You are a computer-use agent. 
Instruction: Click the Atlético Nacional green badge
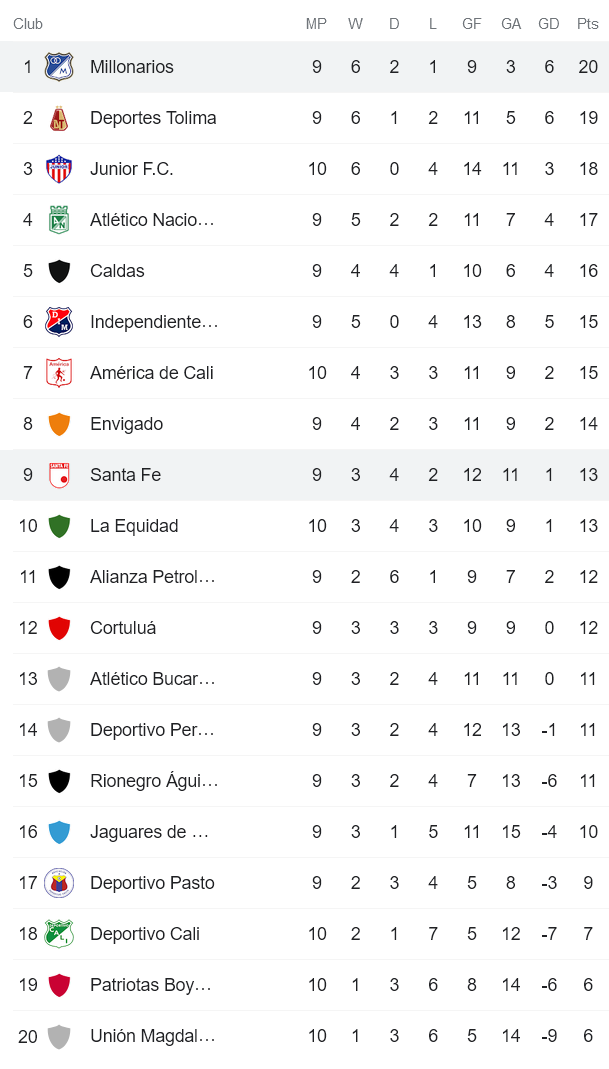point(58,220)
